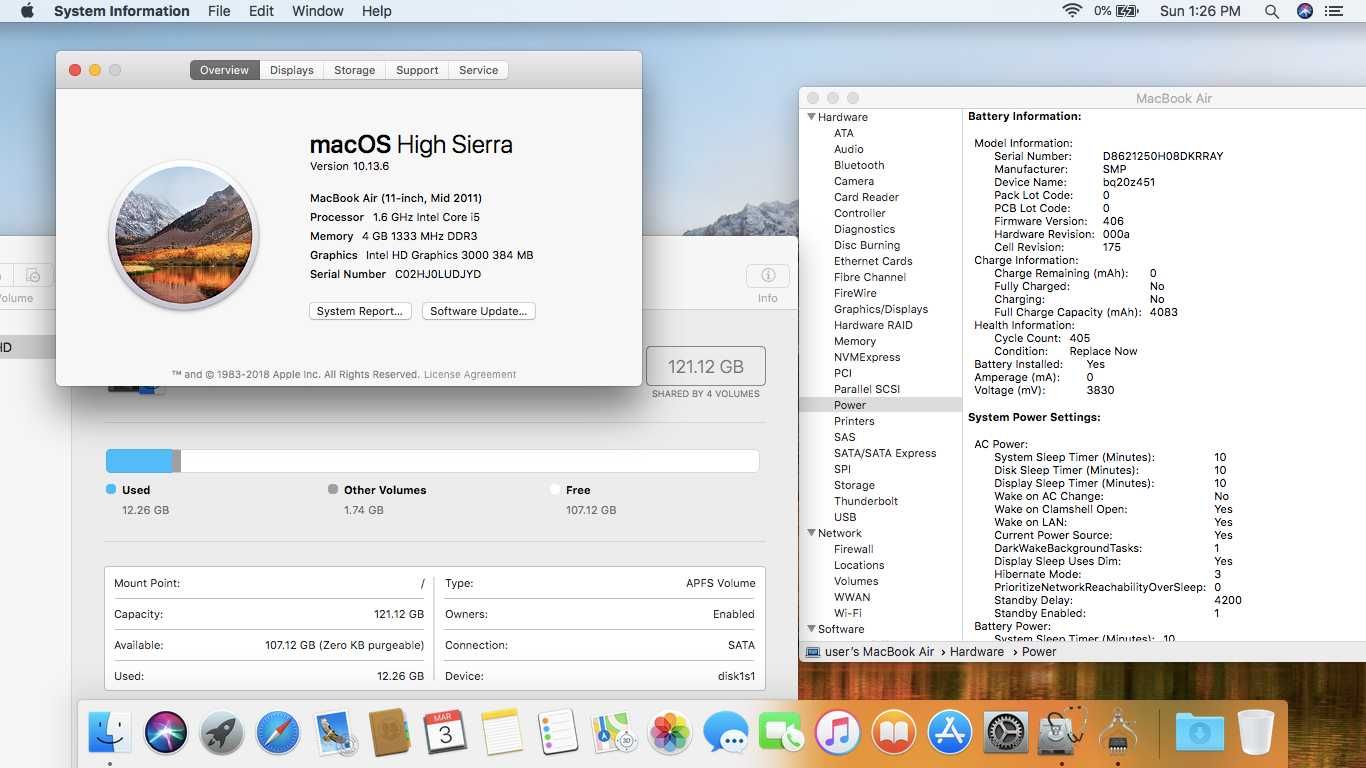This screenshot has width=1366, height=768.
Task: Select Firewall under Network
Action: coord(854,549)
